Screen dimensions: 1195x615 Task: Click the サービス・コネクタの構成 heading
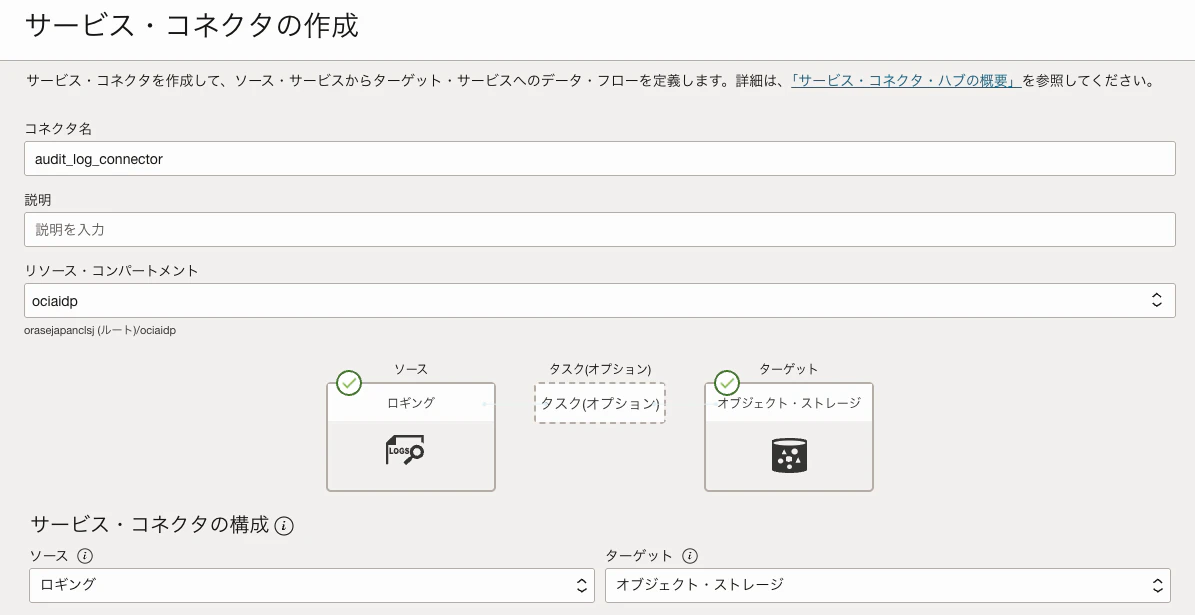click(149, 525)
